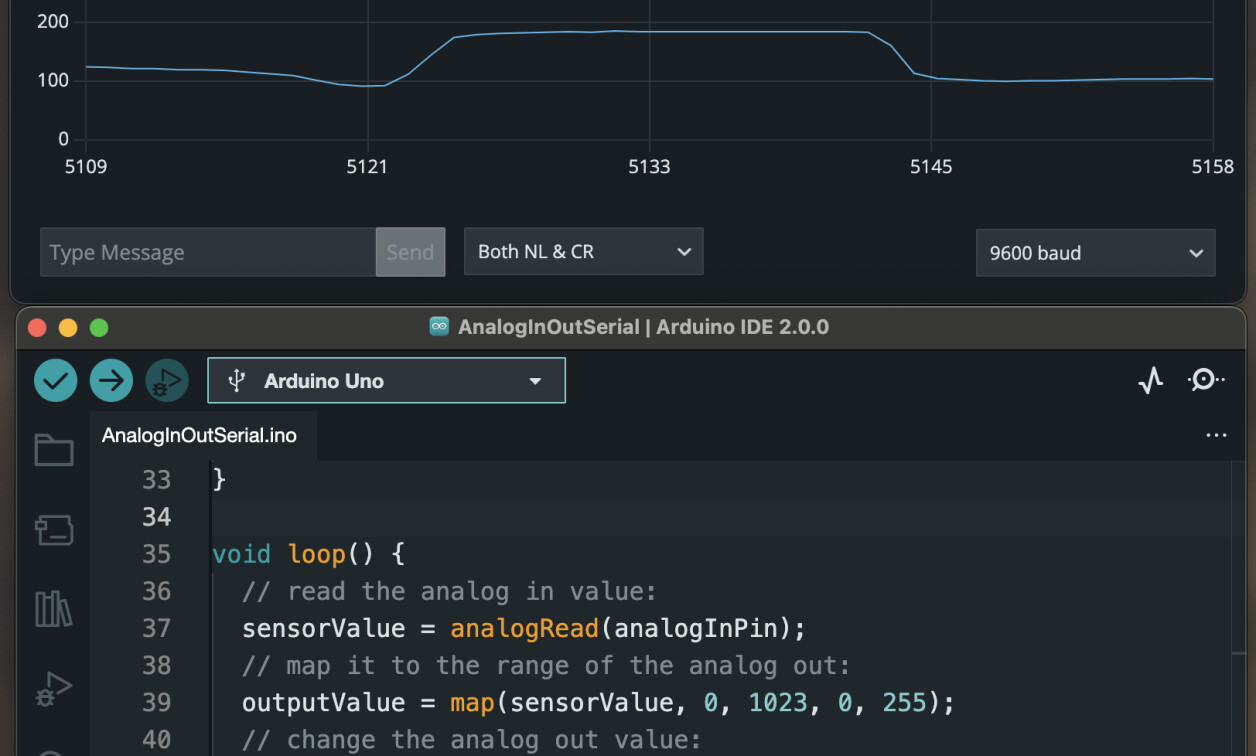The height and width of the screenshot is (756, 1256).
Task: Click the Upload arrow button
Action: 111,381
